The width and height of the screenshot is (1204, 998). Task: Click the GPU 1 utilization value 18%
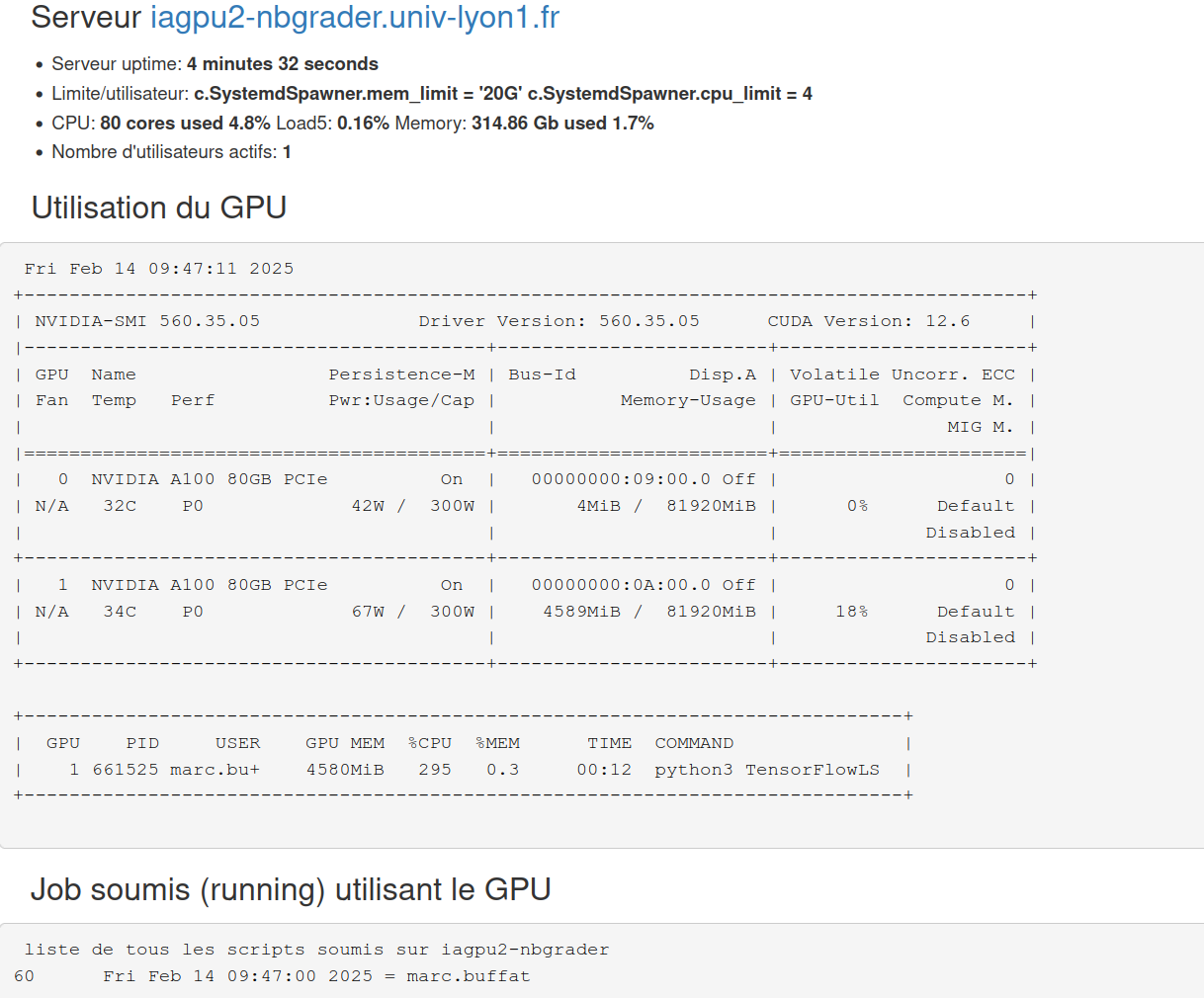[x=851, y=612]
